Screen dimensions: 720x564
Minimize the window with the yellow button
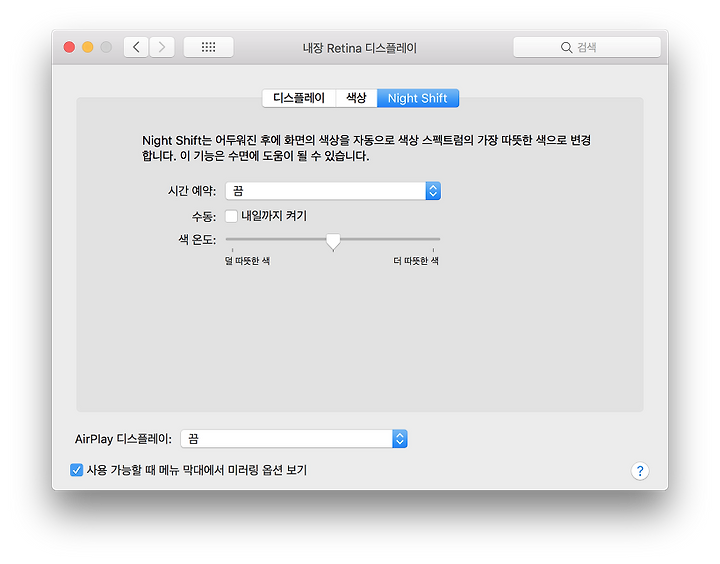pos(88,47)
